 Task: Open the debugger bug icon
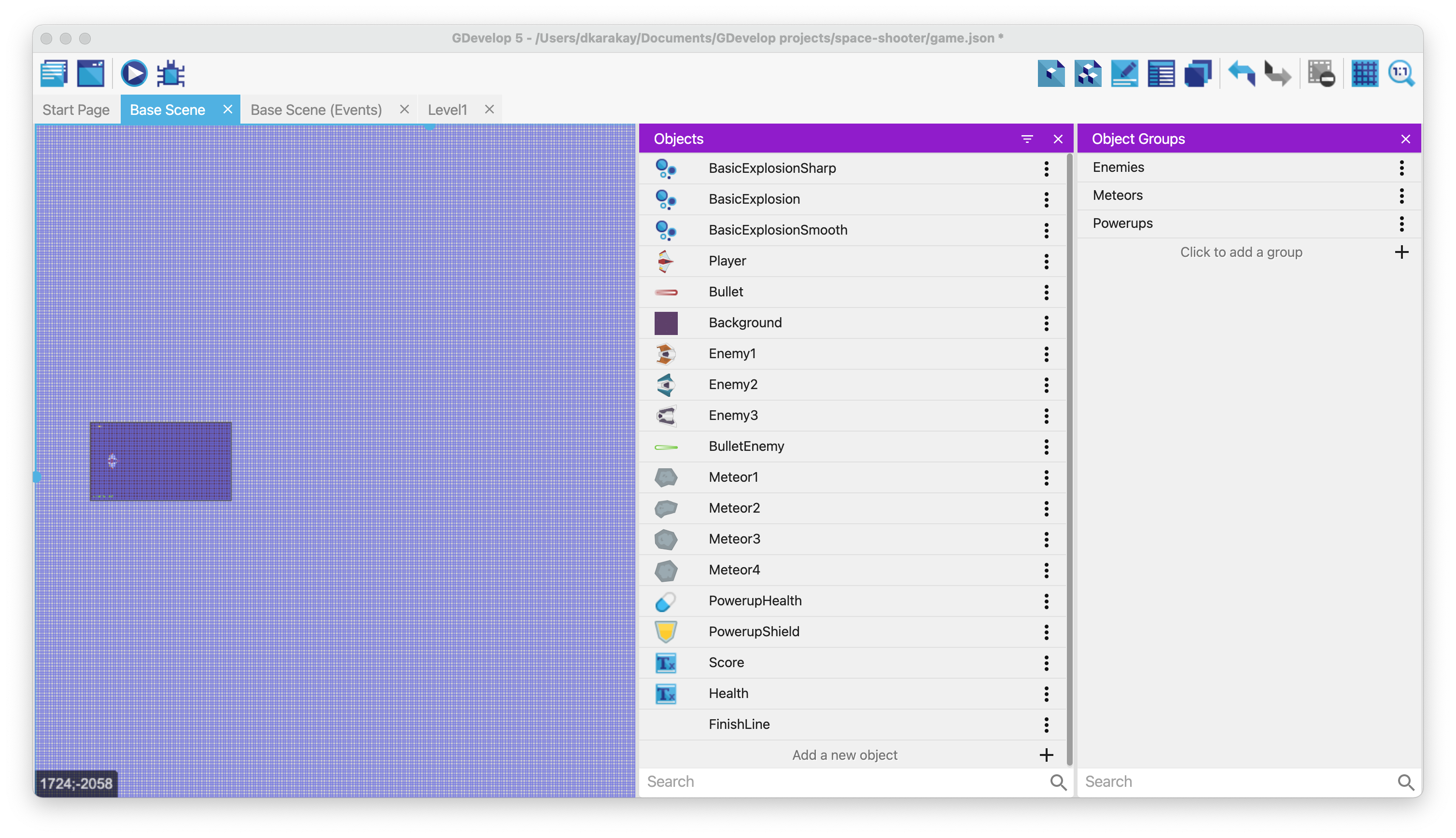click(171, 74)
